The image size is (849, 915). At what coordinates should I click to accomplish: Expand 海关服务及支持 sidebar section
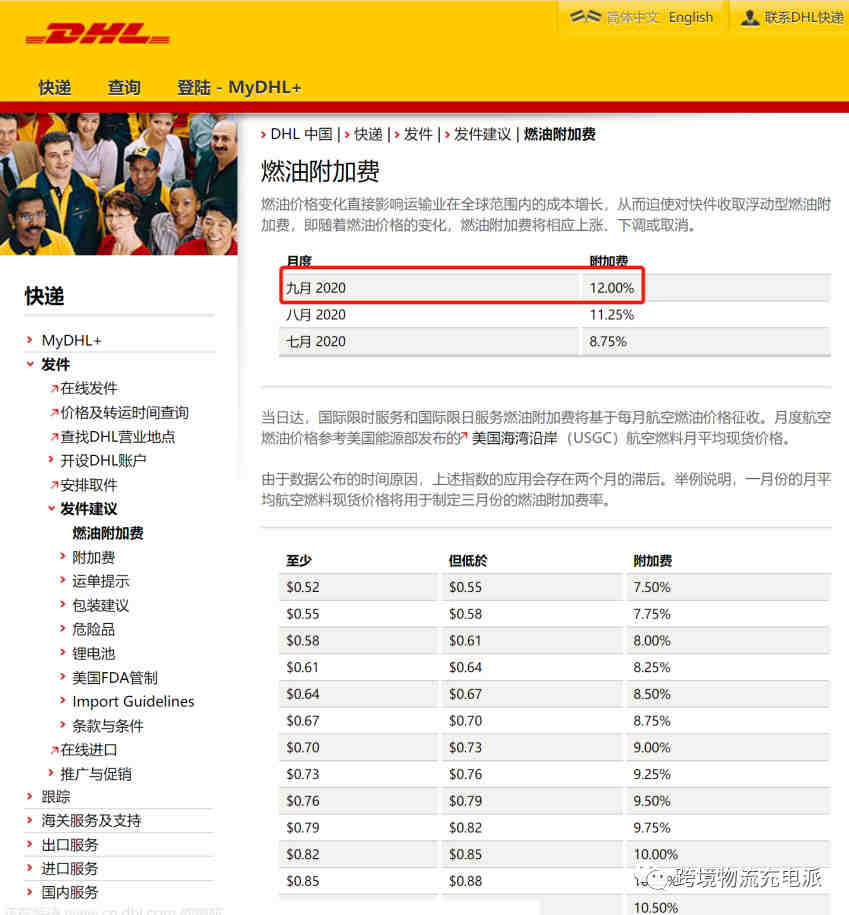pyautogui.click(x=91, y=820)
